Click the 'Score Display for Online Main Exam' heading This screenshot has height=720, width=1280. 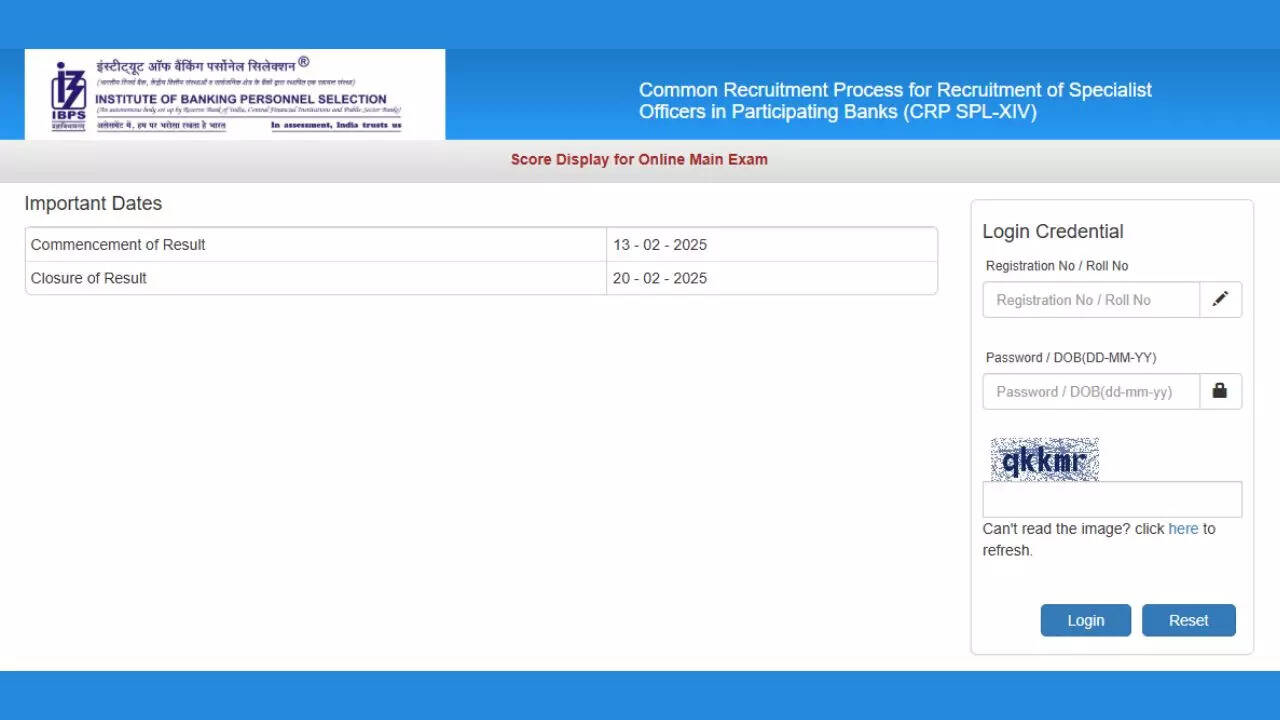coord(639,160)
